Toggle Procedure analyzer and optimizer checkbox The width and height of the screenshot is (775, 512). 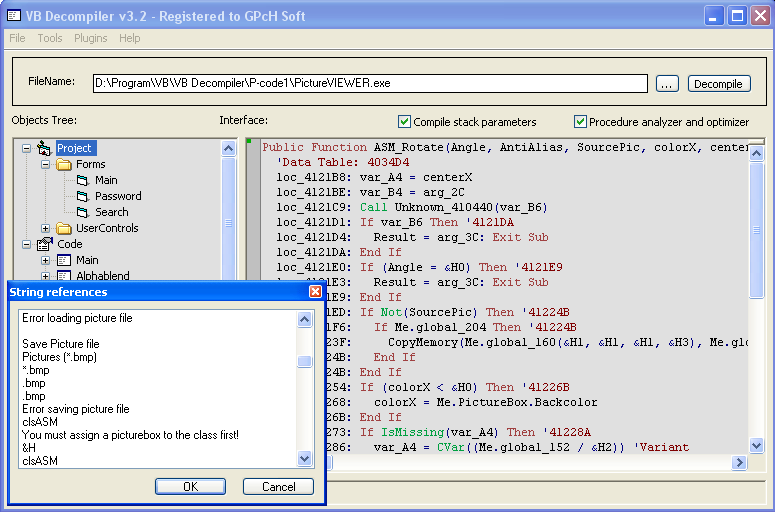pos(580,122)
